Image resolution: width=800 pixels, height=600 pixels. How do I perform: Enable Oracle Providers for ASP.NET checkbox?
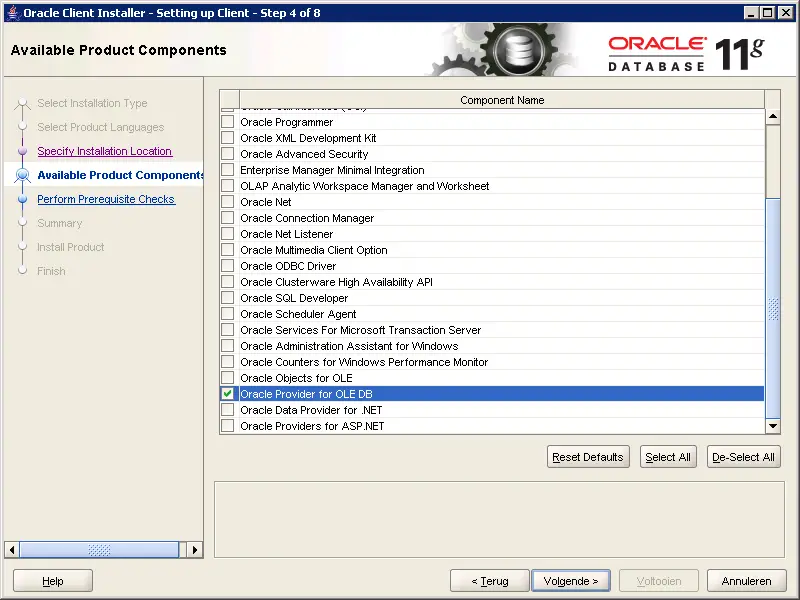(x=228, y=426)
